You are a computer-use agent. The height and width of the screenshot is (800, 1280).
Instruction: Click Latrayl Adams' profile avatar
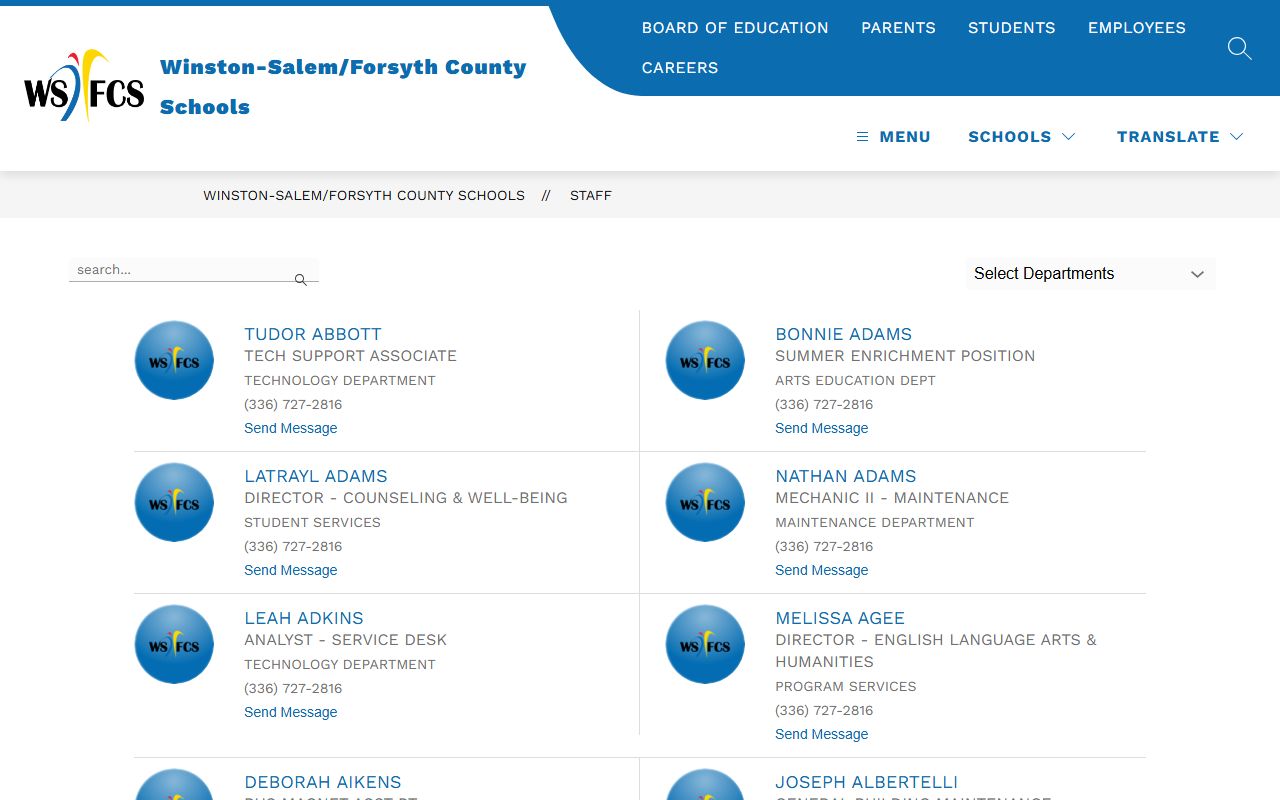click(x=174, y=502)
